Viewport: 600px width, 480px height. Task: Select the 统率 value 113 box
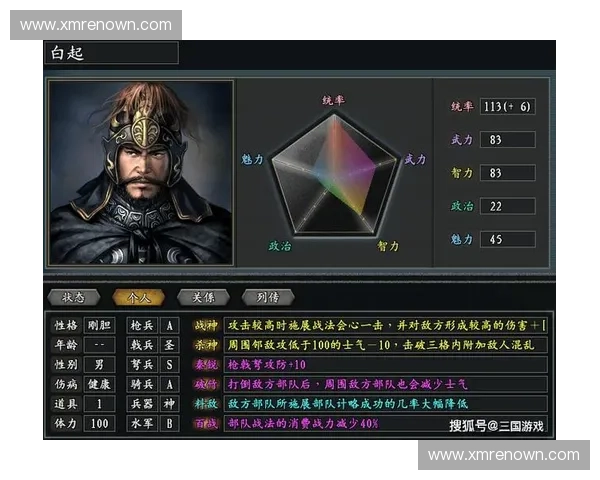tap(507, 106)
